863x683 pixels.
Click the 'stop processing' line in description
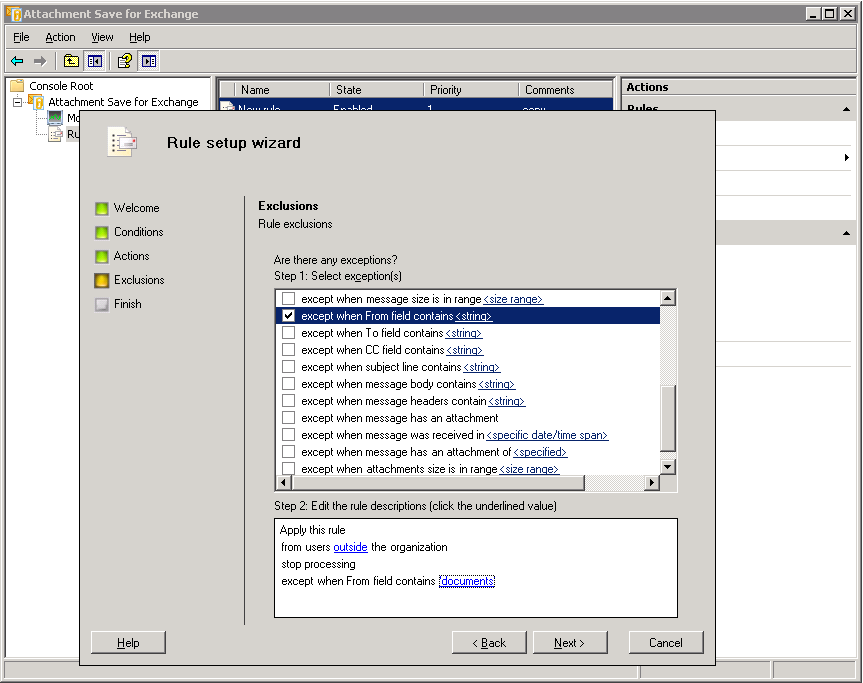[318, 564]
